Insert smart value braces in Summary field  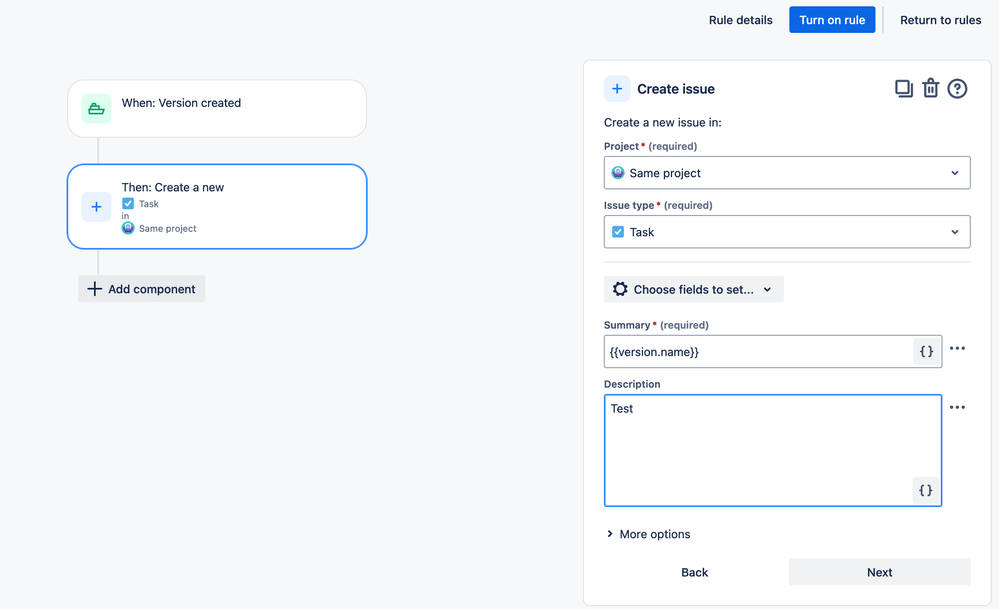click(926, 352)
